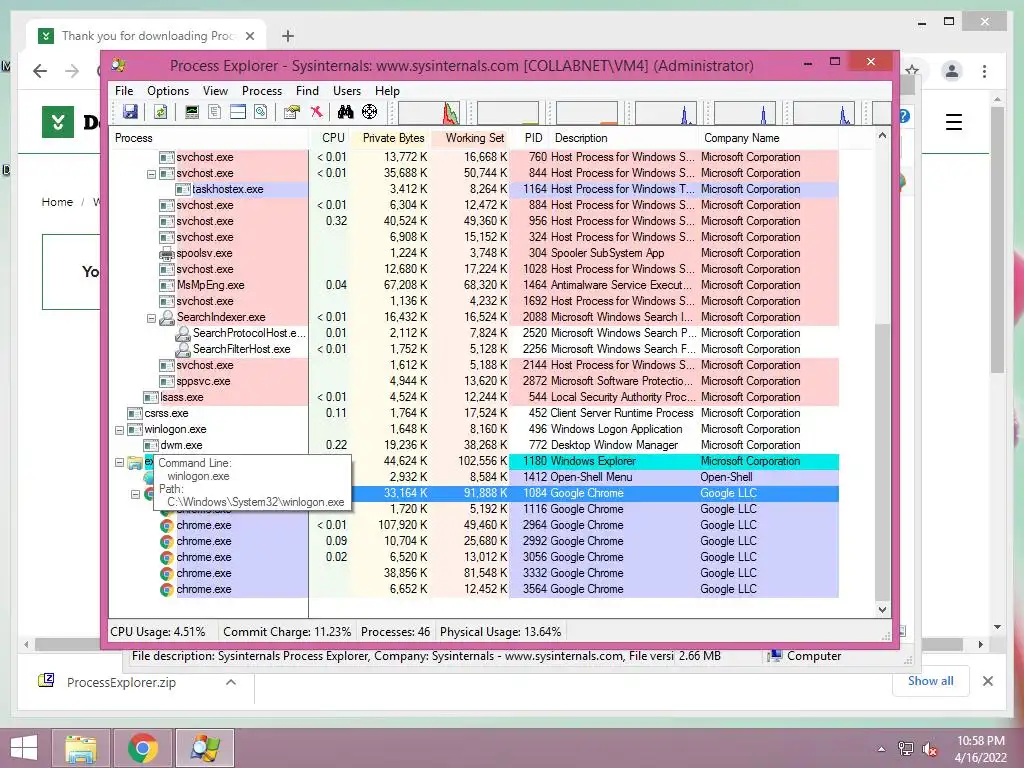Screen dimensions: 1024x768
Task: Click the Save toolbar icon in Process Explorer
Action: coord(130,112)
